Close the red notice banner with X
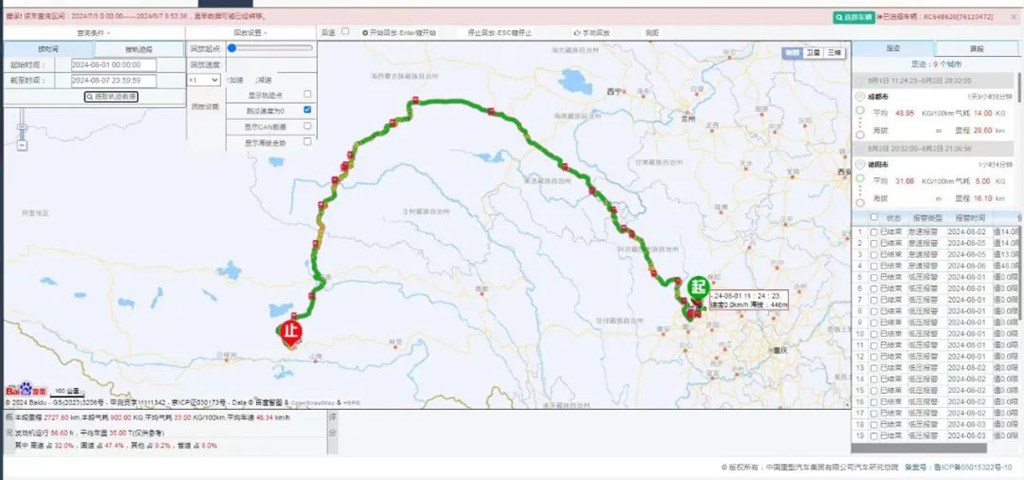Viewport: 1024px width, 480px height. (x=1014, y=18)
